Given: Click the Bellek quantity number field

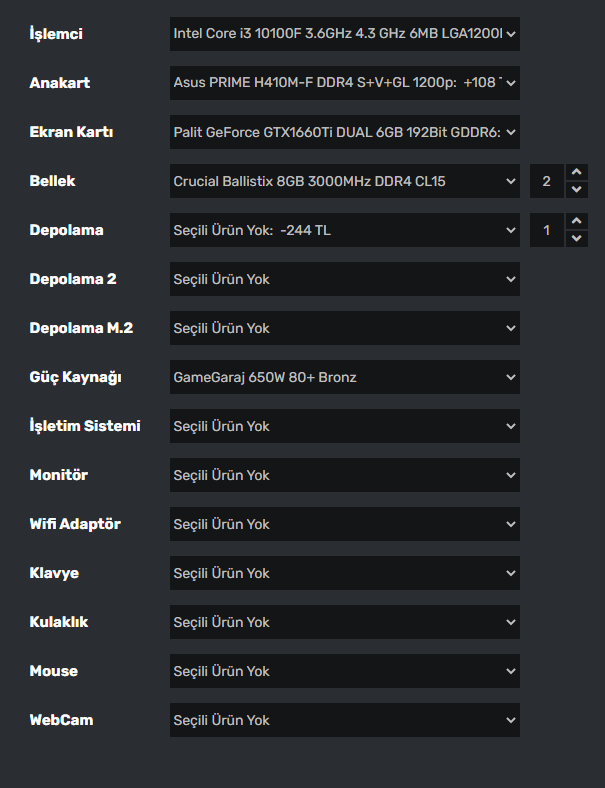Looking at the screenshot, I should click(547, 181).
